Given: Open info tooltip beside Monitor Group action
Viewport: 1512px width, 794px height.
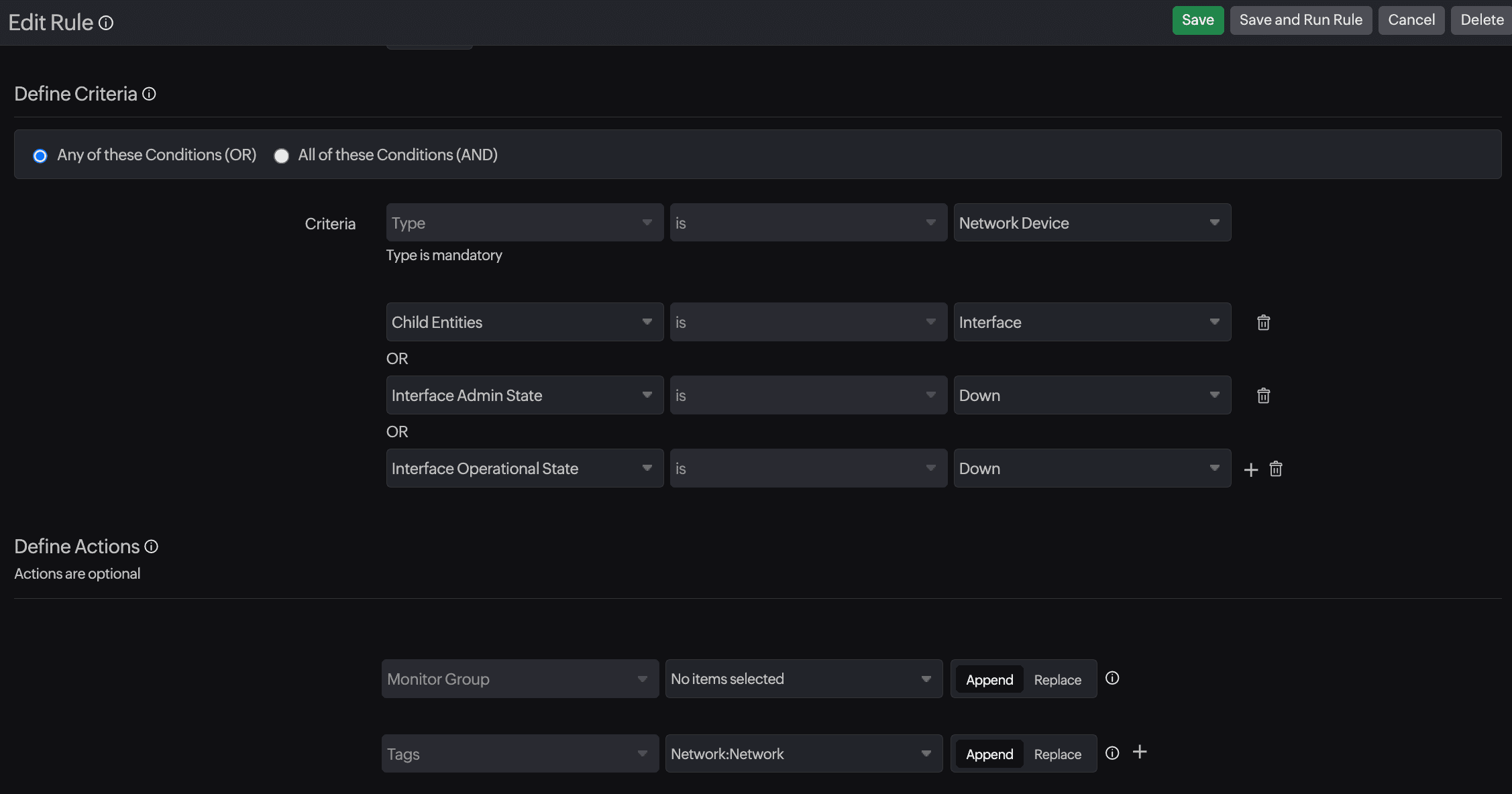Looking at the screenshot, I should (1112, 678).
